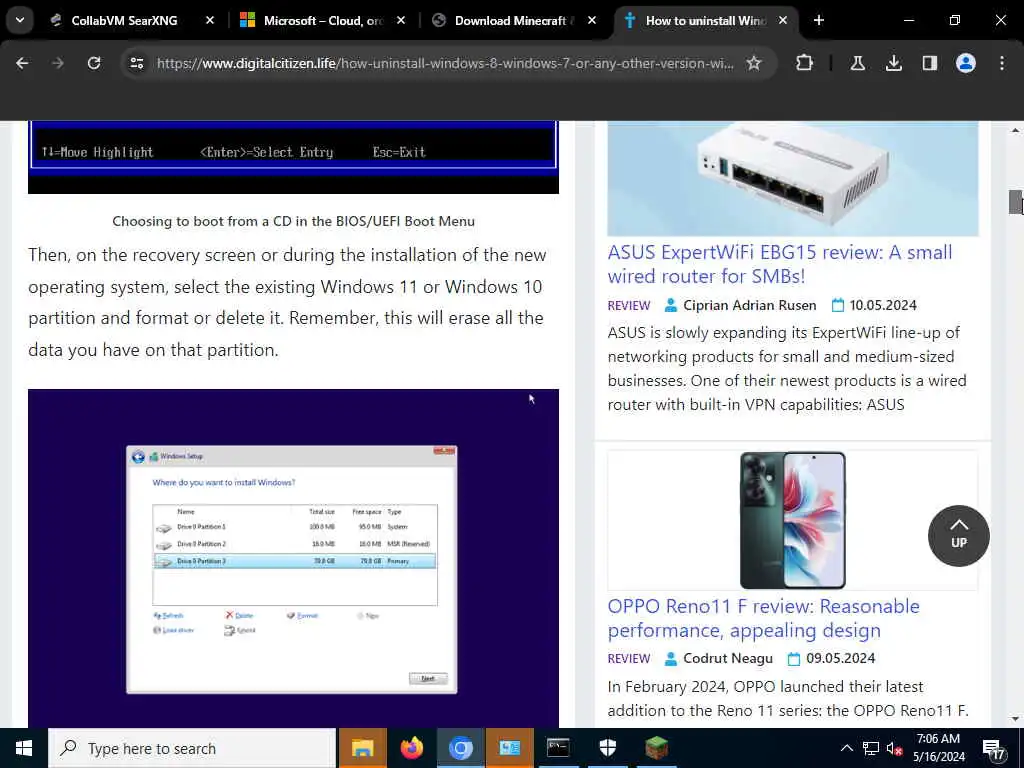Click the 09.05.2024 date text
The height and width of the screenshot is (768, 1024).
840,659
